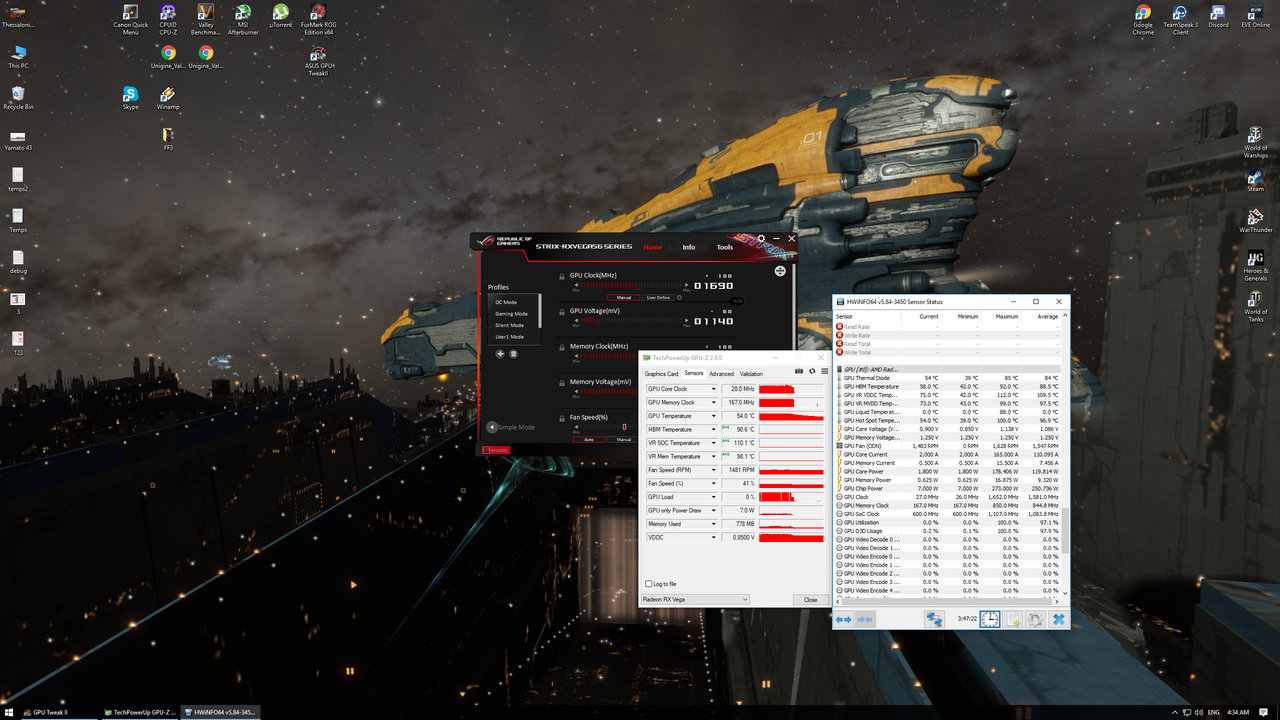
Task: Switch to HWiNFO64 taskbar button
Action: tap(221, 712)
